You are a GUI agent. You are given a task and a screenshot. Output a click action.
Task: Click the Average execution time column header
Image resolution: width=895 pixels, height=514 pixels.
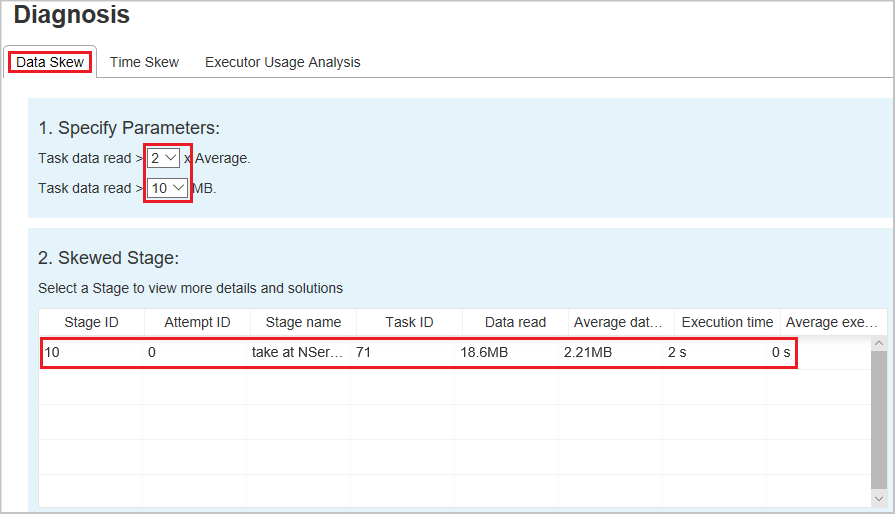[834, 322]
